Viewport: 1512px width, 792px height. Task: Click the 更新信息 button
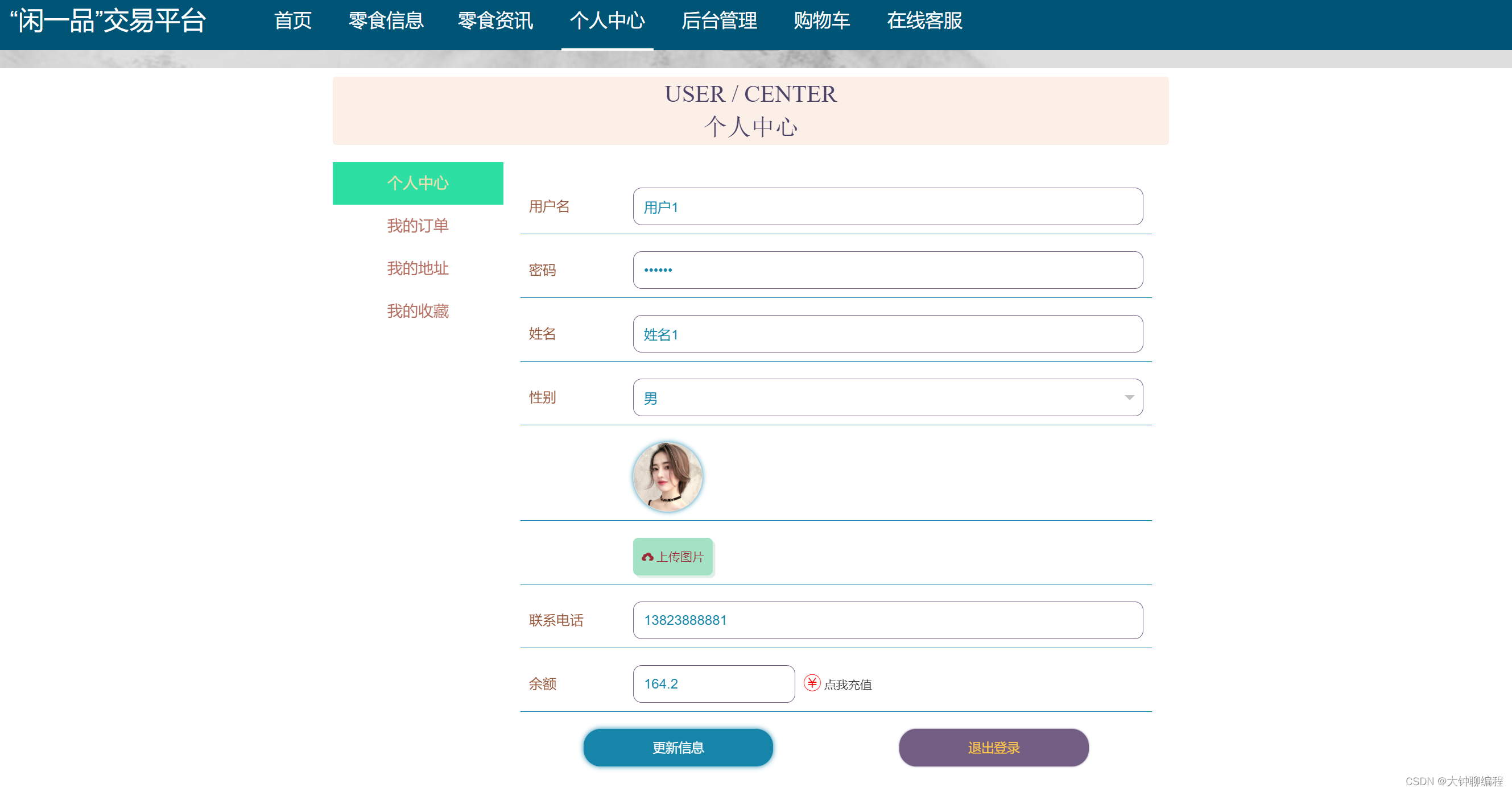coord(677,747)
